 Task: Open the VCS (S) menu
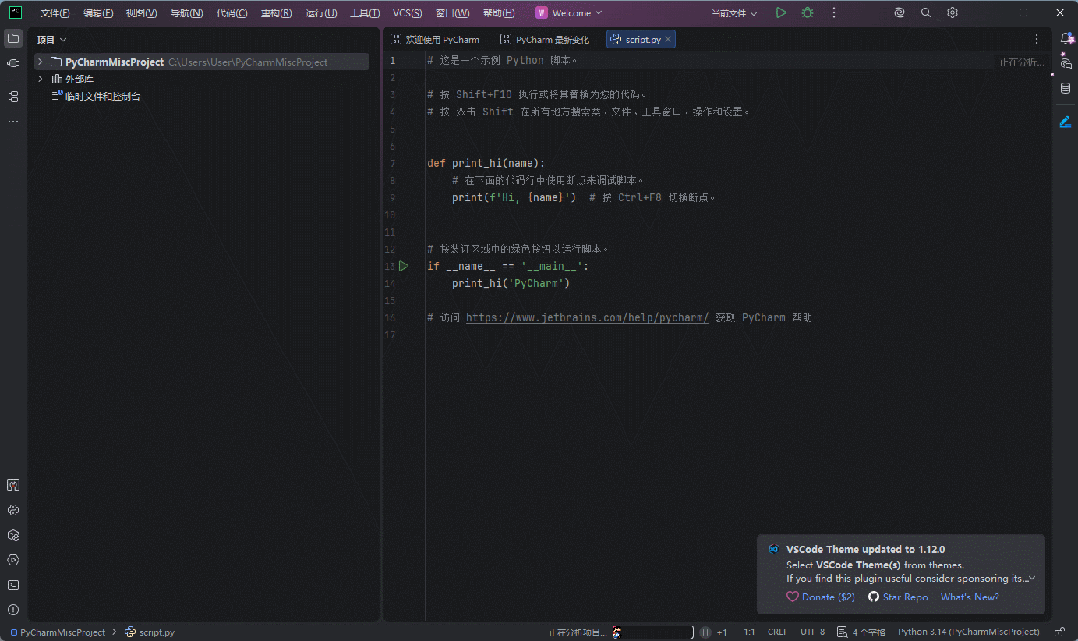(407, 13)
